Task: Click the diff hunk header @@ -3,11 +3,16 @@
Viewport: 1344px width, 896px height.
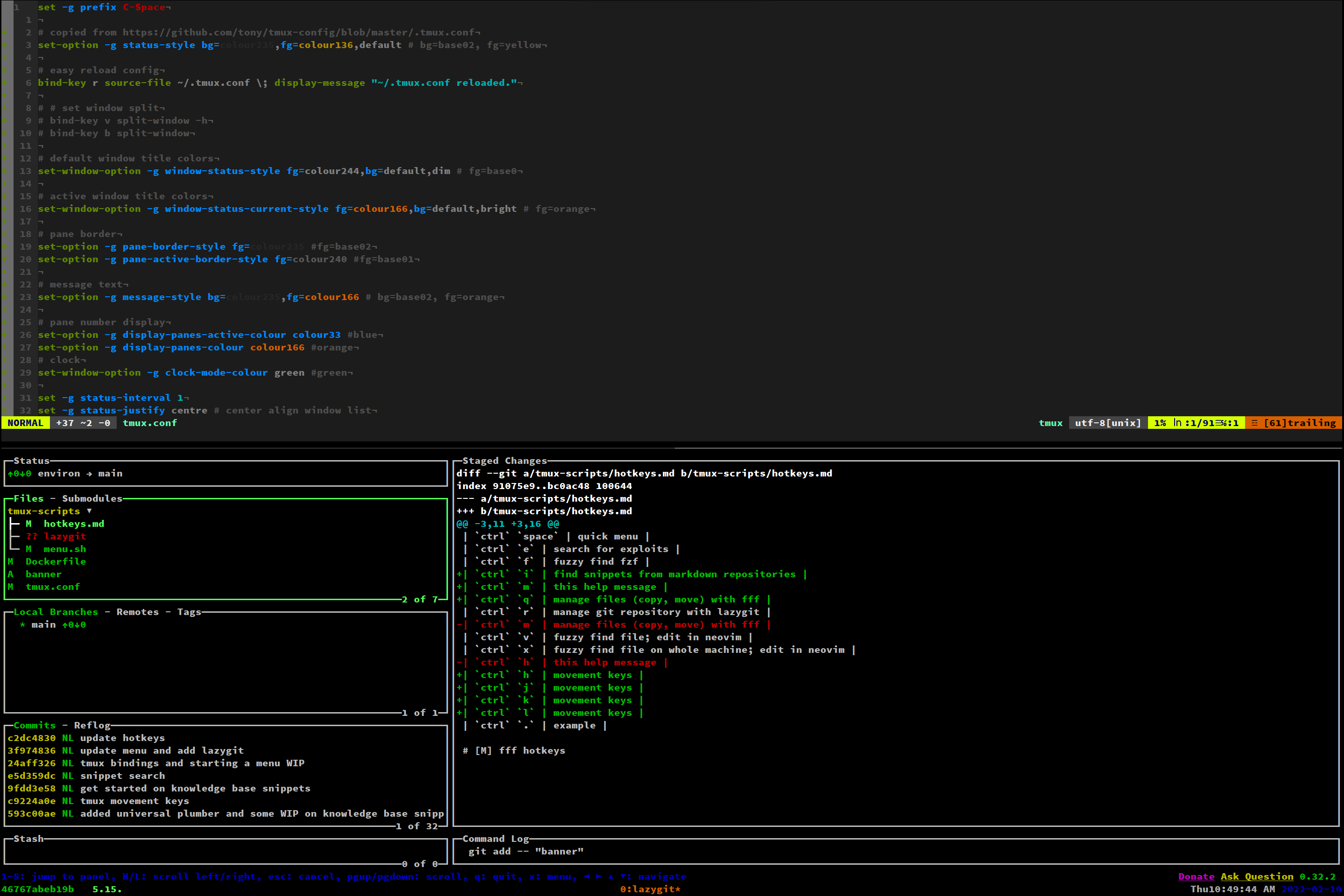Action: tap(507, 524)
